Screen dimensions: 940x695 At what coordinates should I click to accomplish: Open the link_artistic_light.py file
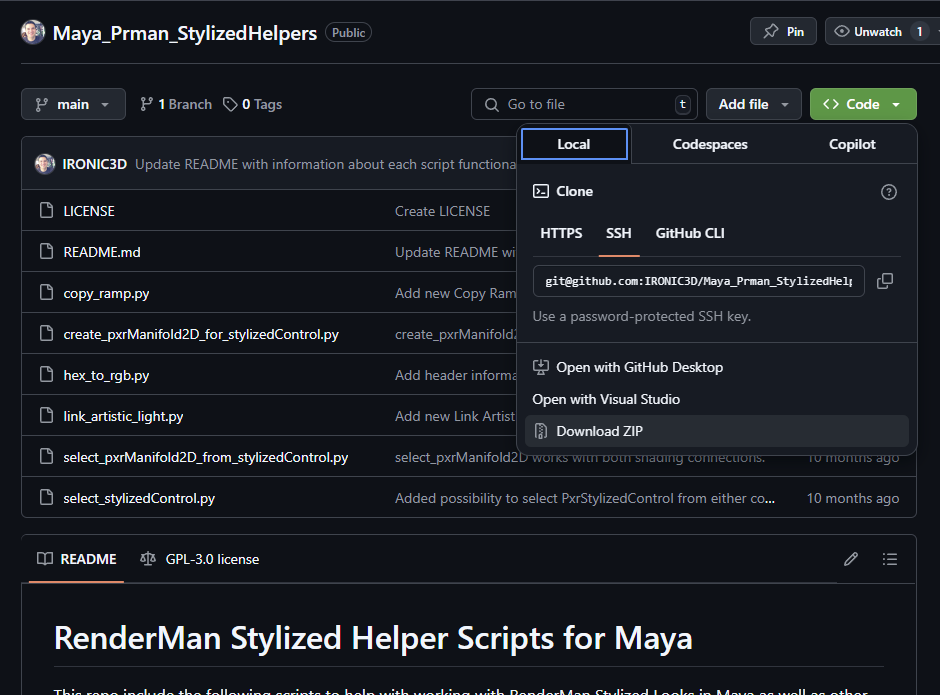pos(123,416)
